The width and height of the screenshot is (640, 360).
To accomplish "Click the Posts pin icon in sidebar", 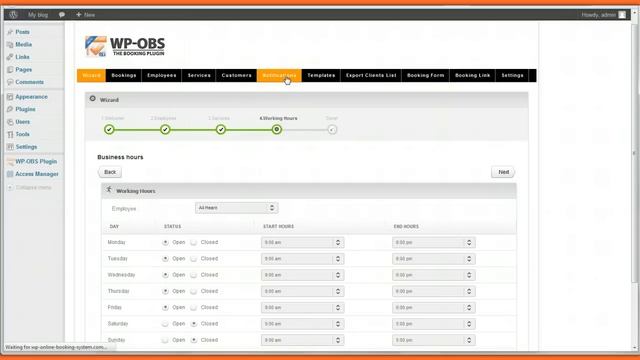I will coord(10,32).
